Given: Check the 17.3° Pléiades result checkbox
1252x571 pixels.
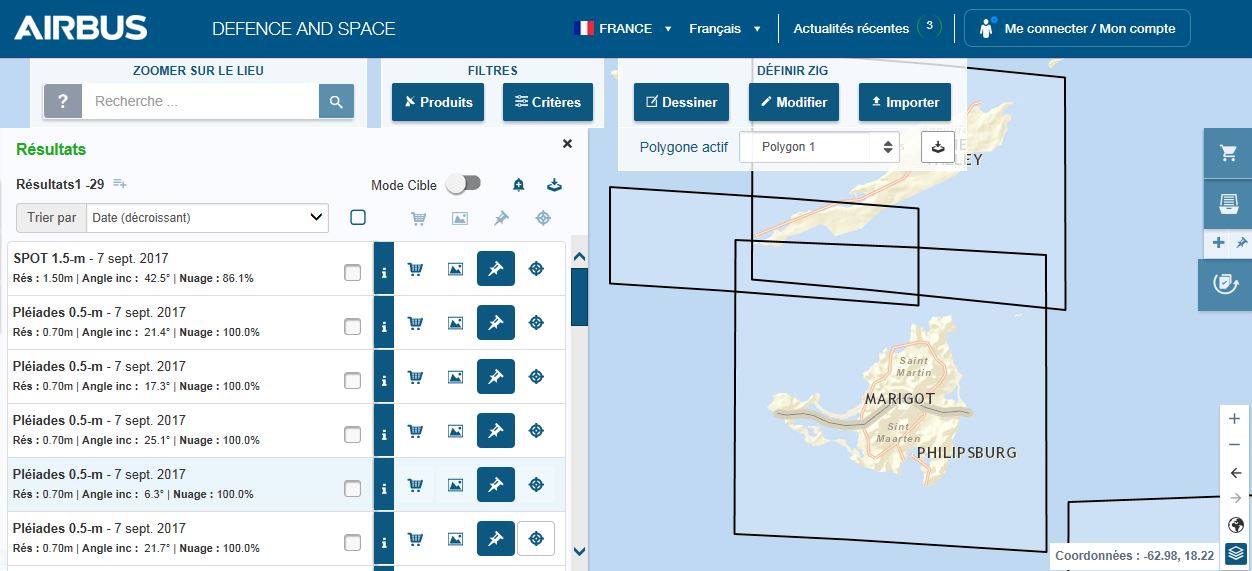Looking at the screenshot, I should (353, 381).
